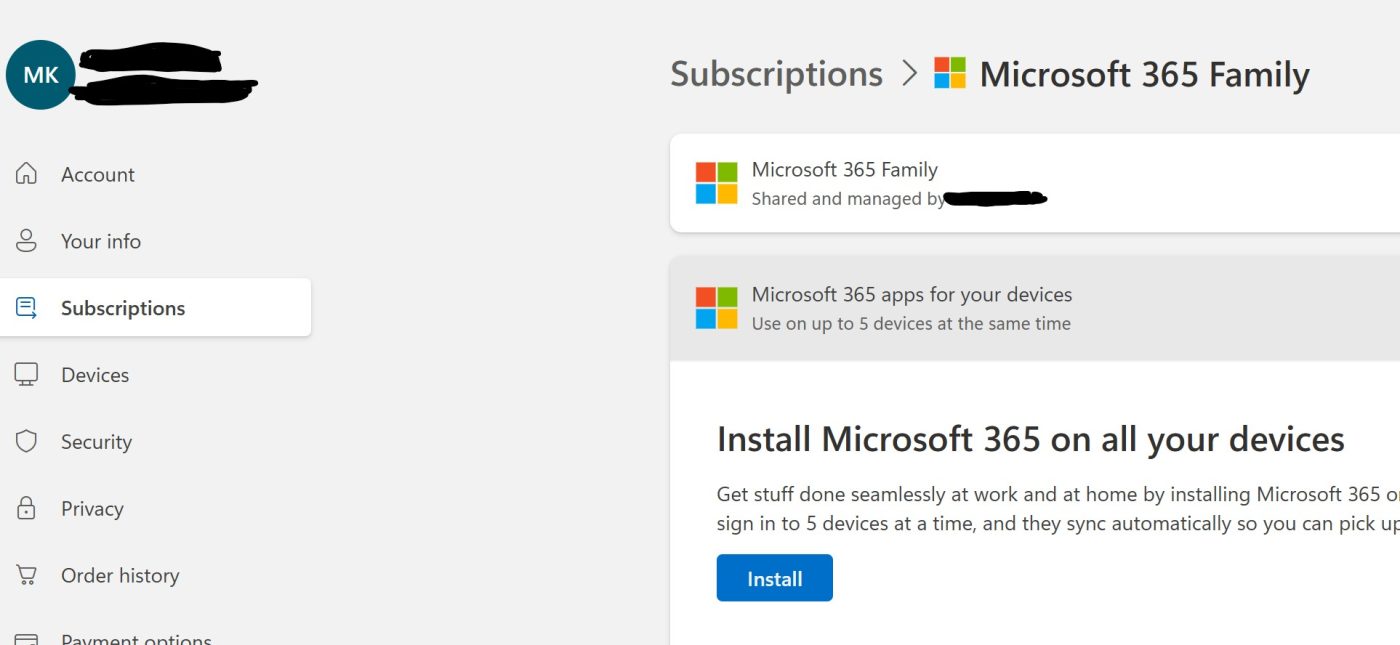The height and width of the screenshot is (645, 1400).
Task: Click the Payment options card icon
Action: click(28, 638)
